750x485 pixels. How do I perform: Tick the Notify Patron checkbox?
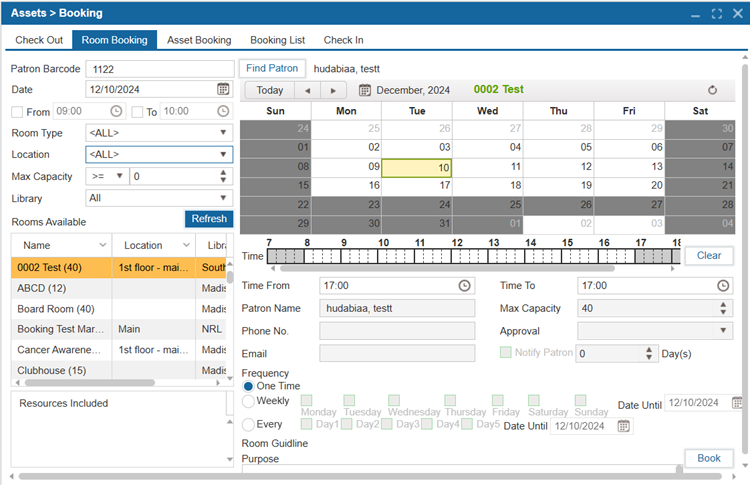pos(506,352)
